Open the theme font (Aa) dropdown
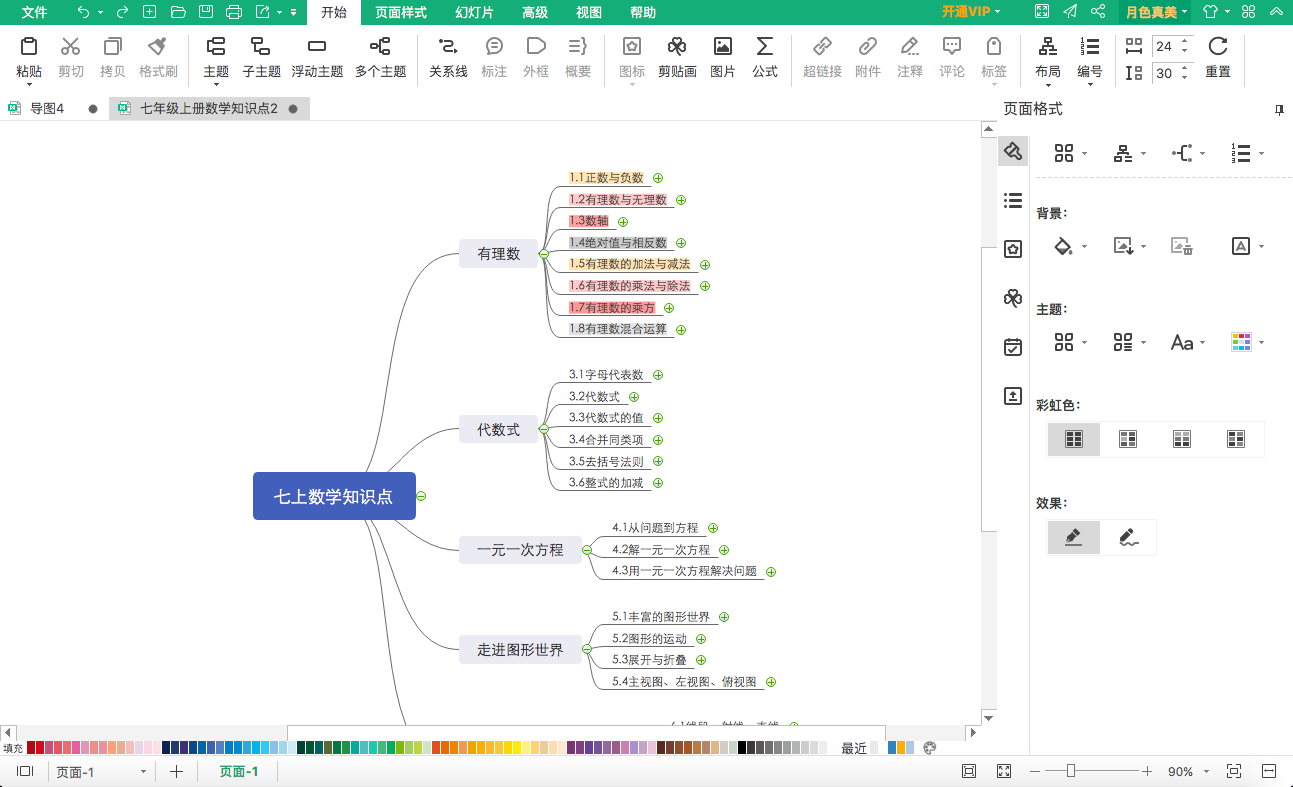1293x787 pixels. [x=1202, y=343]
